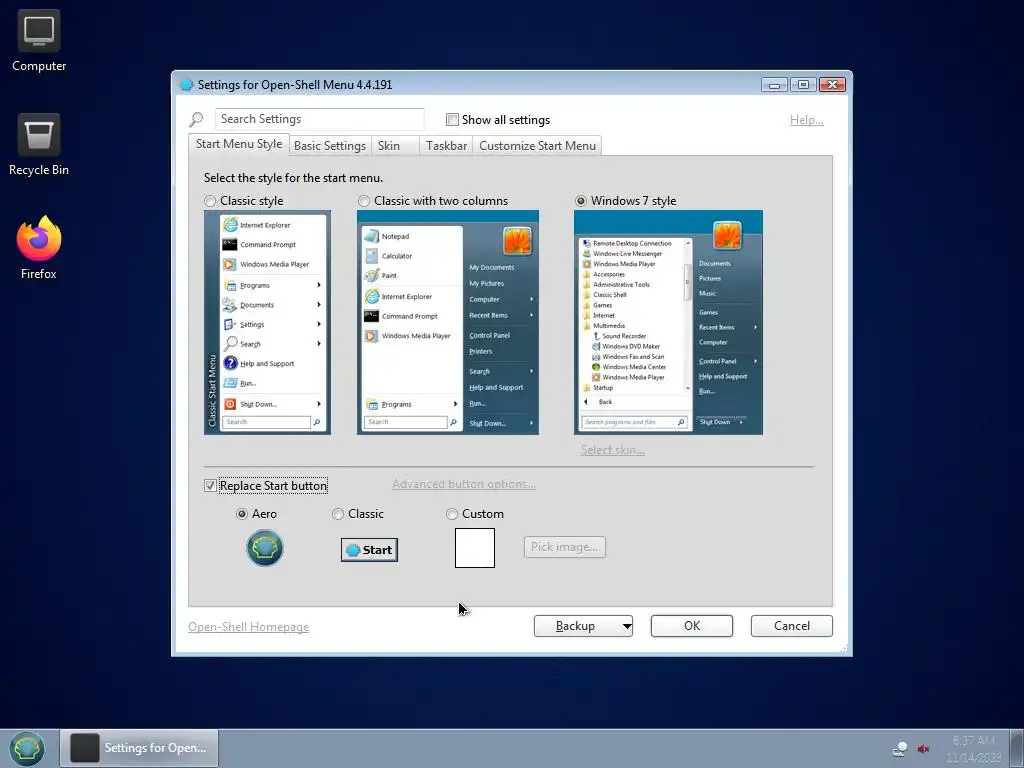This screenshot has width=1024, height=768.
Task: Maximize the Settings window
Action: 803,85
